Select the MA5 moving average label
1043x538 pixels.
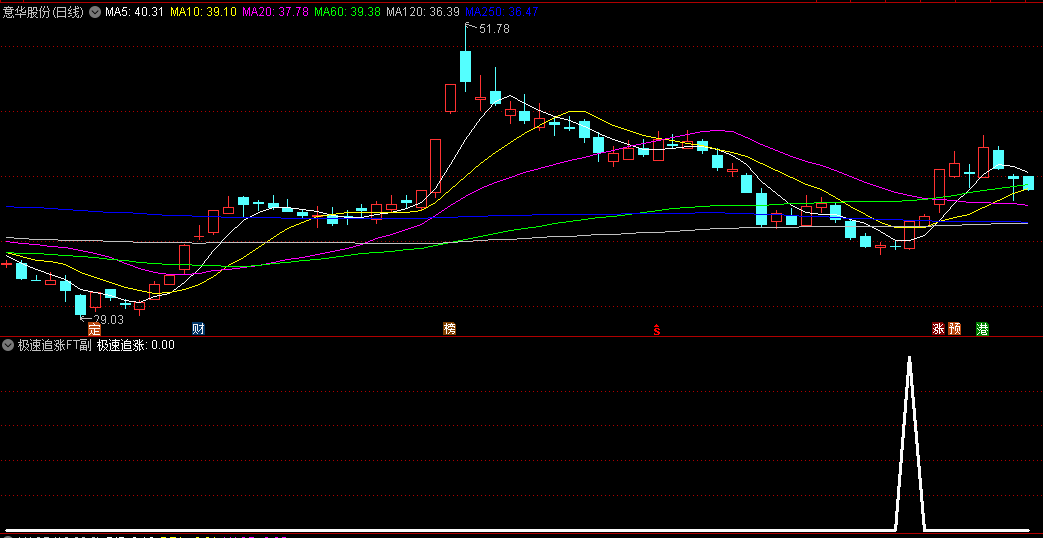[134, 12]
